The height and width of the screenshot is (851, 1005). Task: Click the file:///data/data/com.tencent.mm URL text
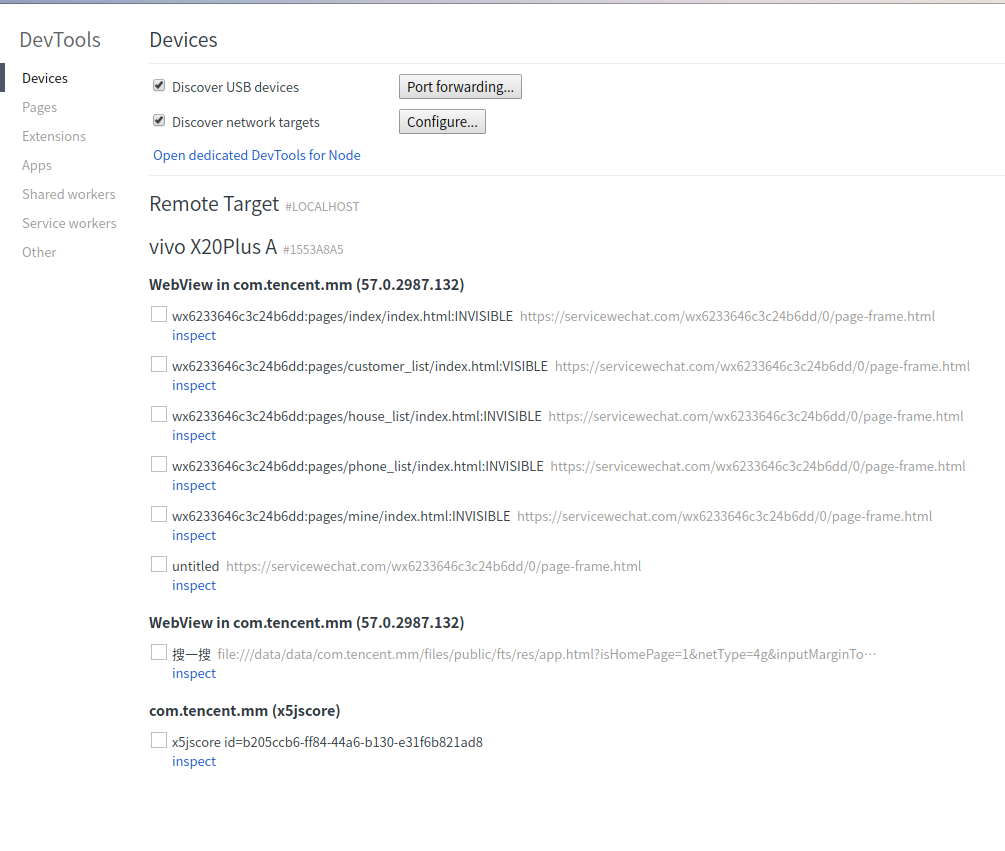[x=547, y=654]
